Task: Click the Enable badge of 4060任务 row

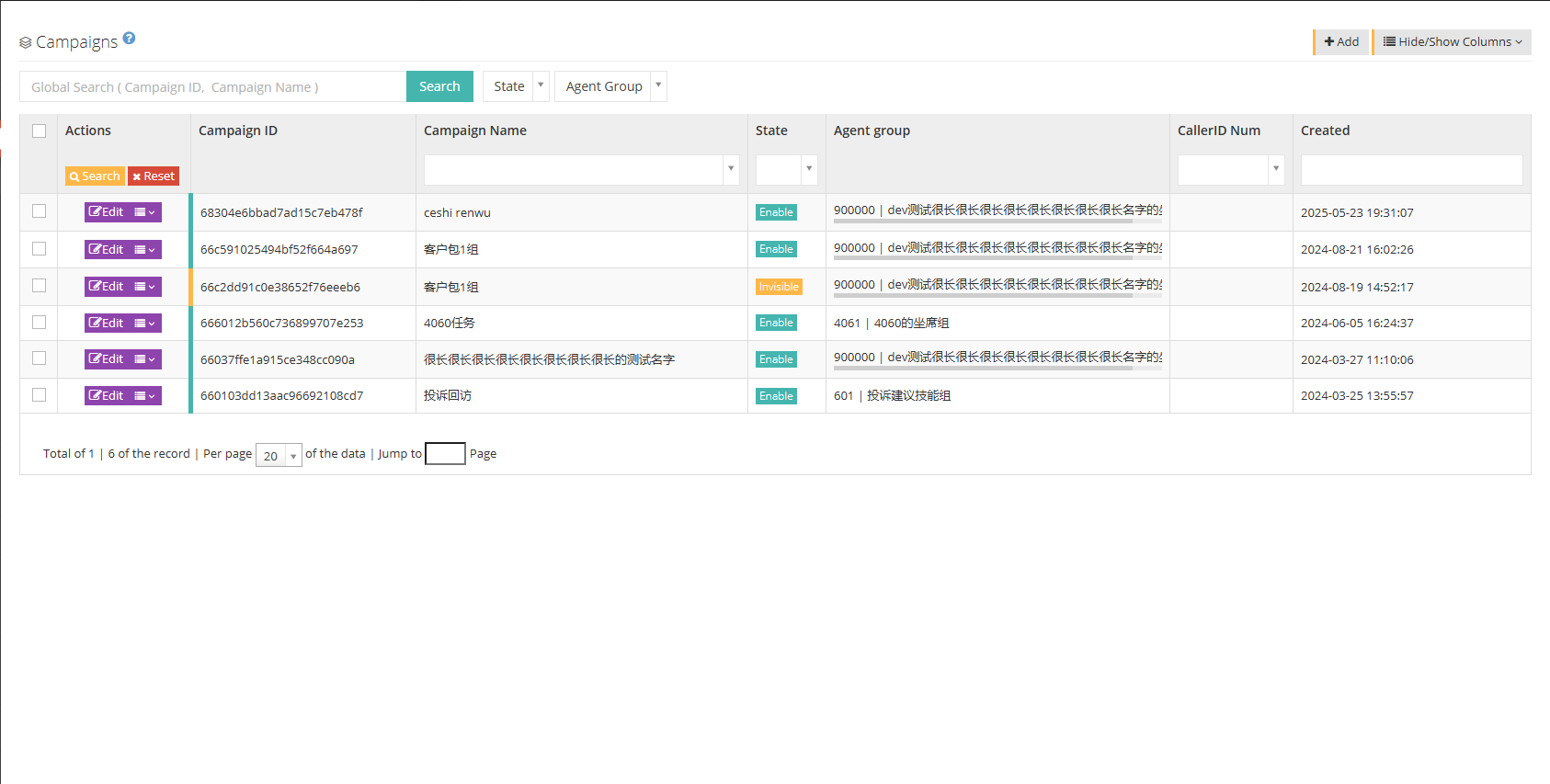Action: coord(776,323)
